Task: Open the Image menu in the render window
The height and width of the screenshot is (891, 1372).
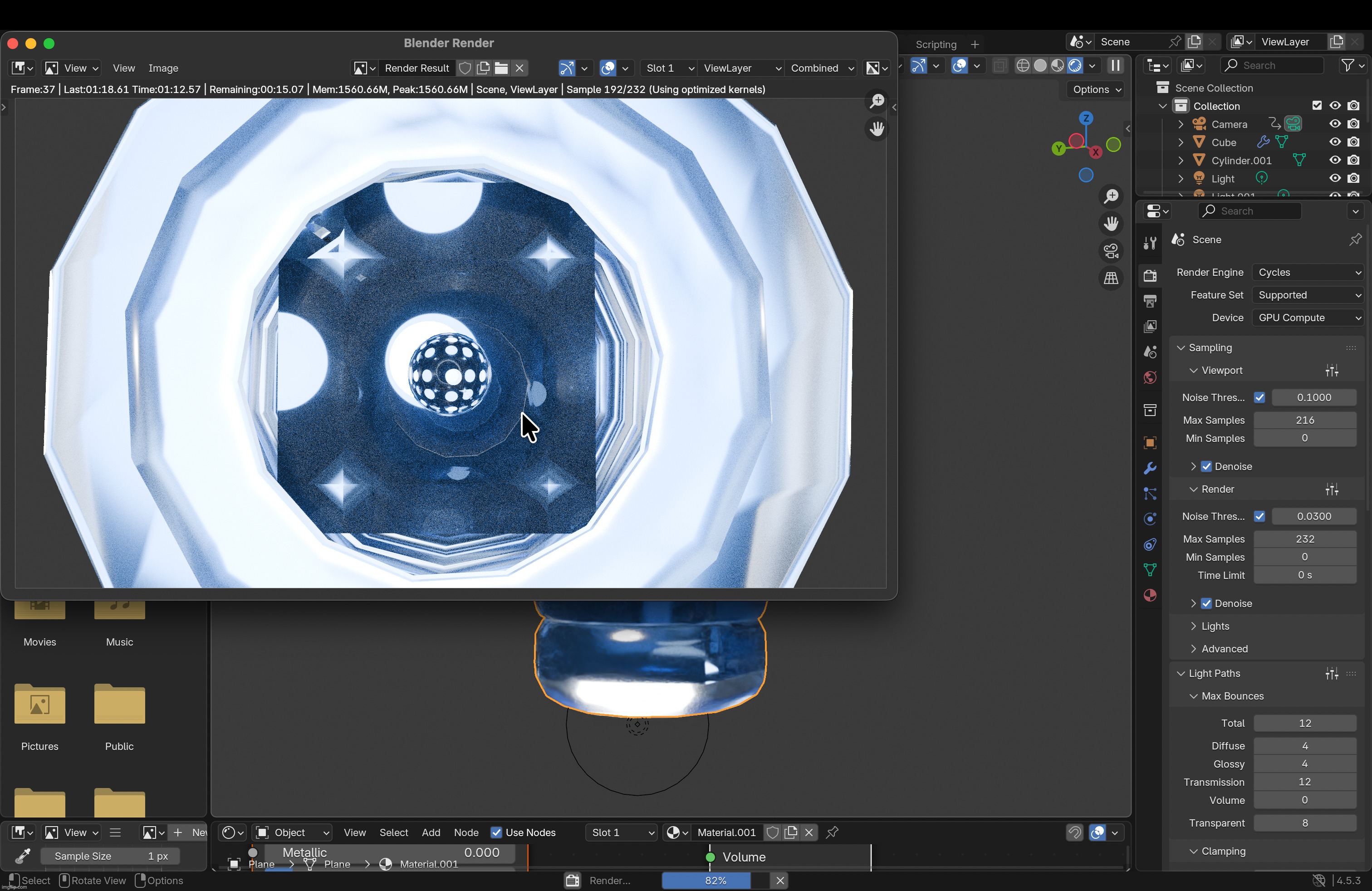Action: (164, 68)
